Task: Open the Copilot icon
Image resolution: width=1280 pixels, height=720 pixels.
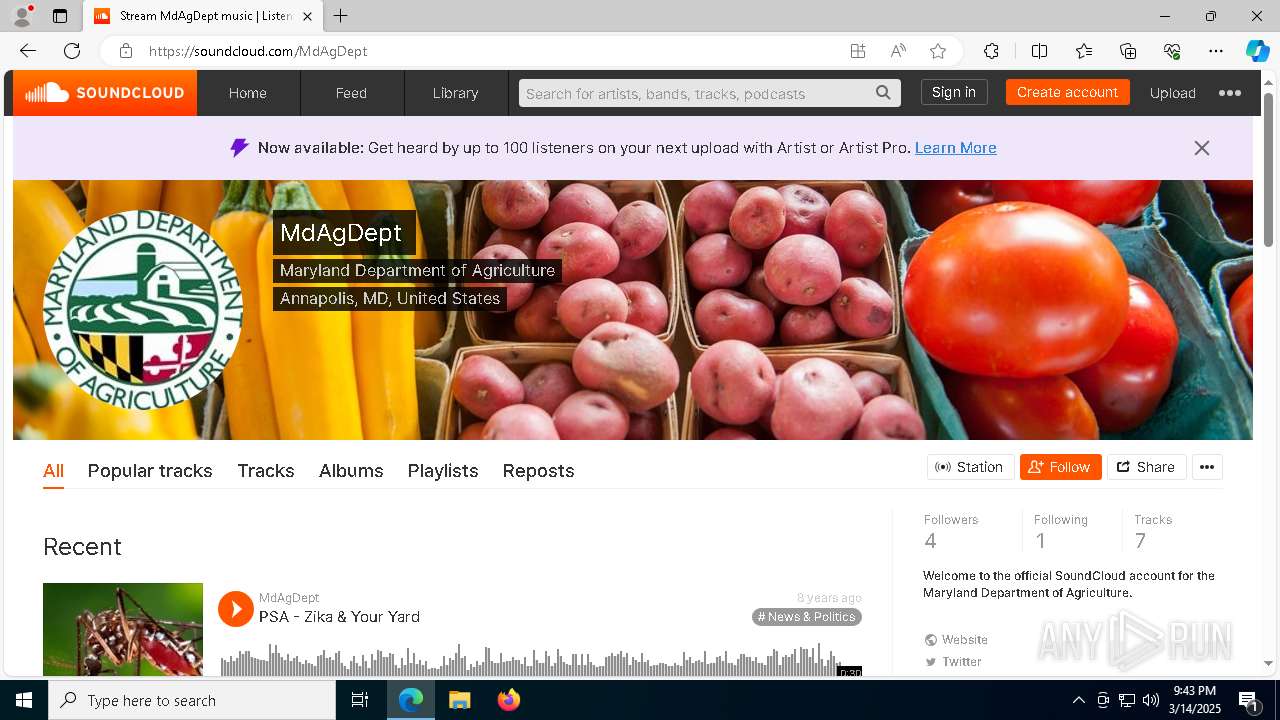Action: (1257, 51)
